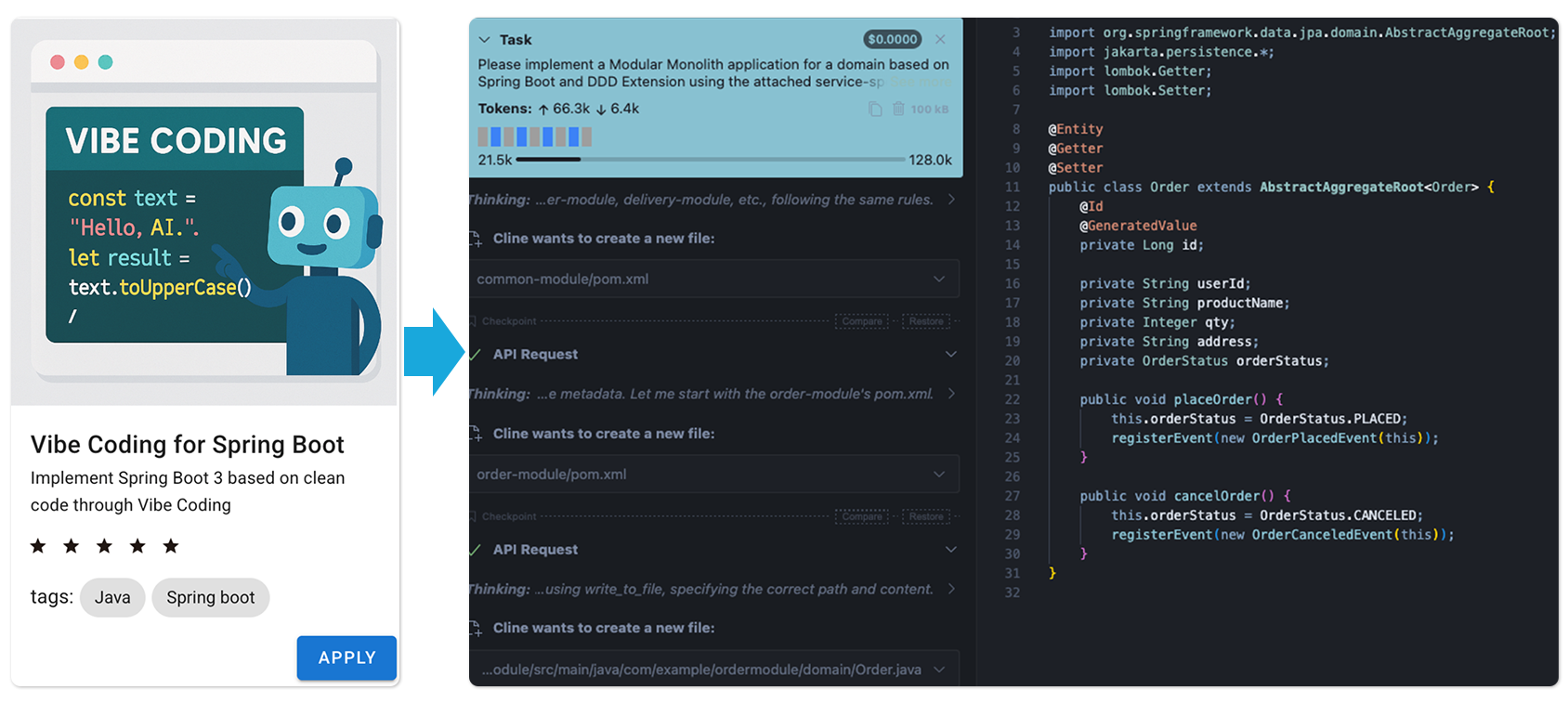Screen dimensions: 1568x703
Task: Expand API Request row below common-module checkpoint
Action: tap(951, 355)
